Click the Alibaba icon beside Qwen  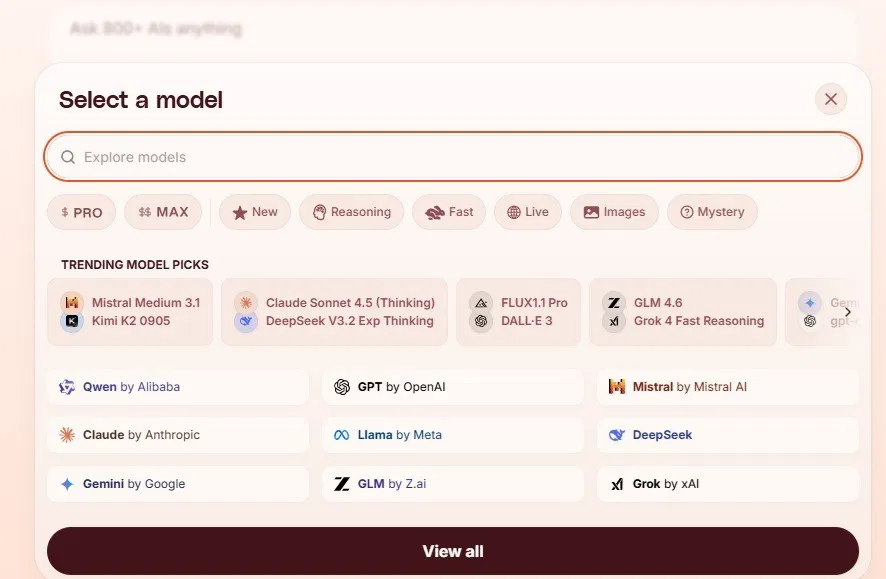point(65,387)
